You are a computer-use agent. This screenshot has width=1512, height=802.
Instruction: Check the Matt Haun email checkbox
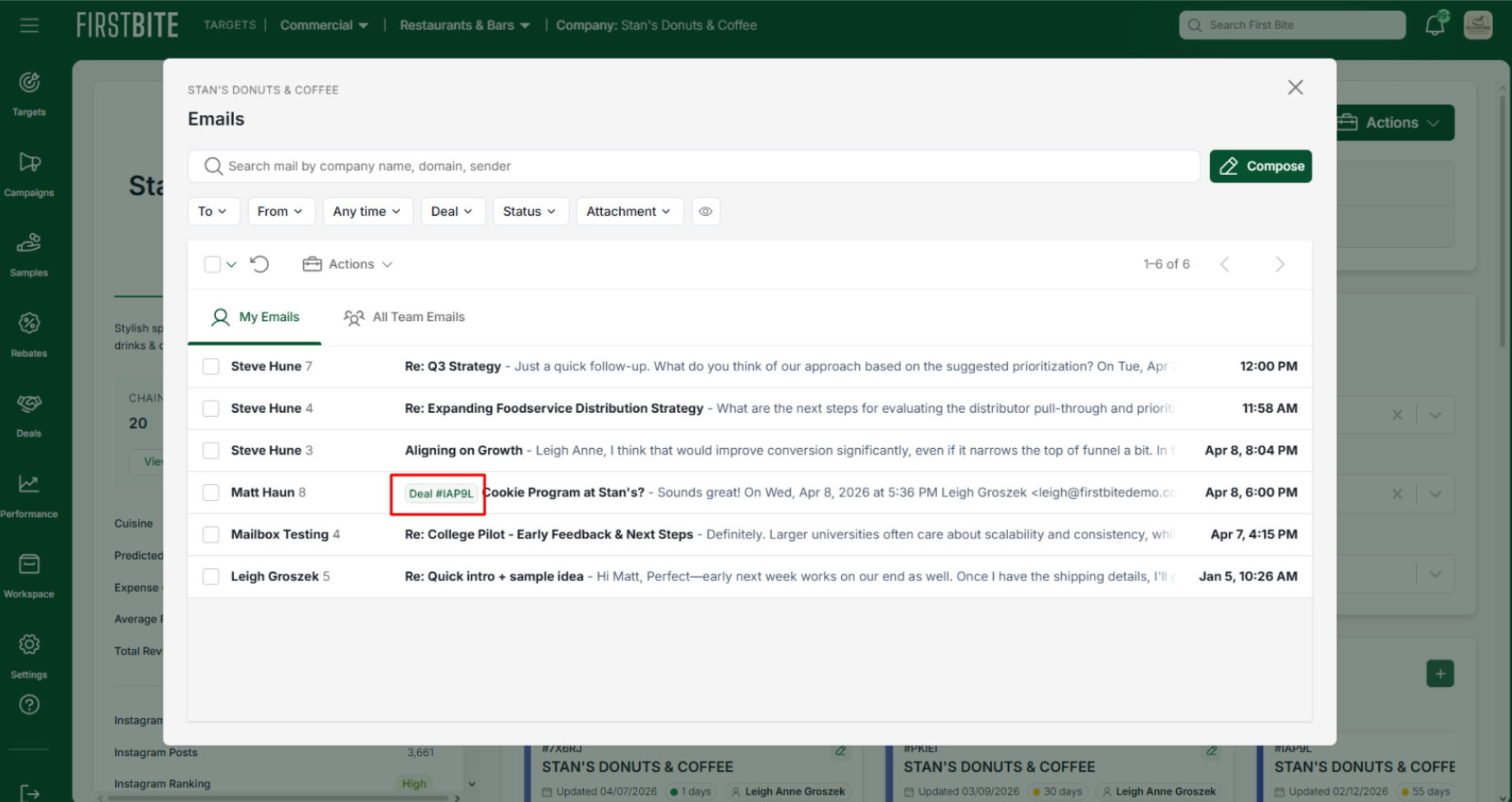point(211,493)
